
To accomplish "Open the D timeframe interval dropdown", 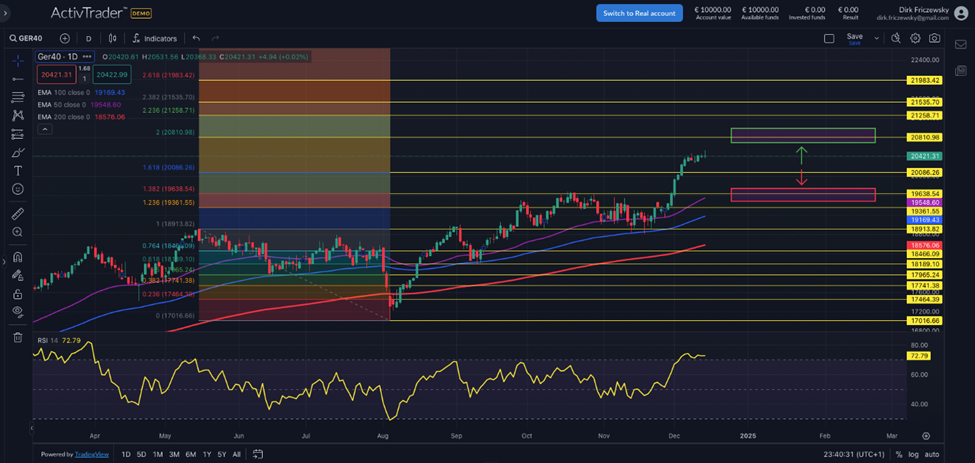I will click(89, 38).
